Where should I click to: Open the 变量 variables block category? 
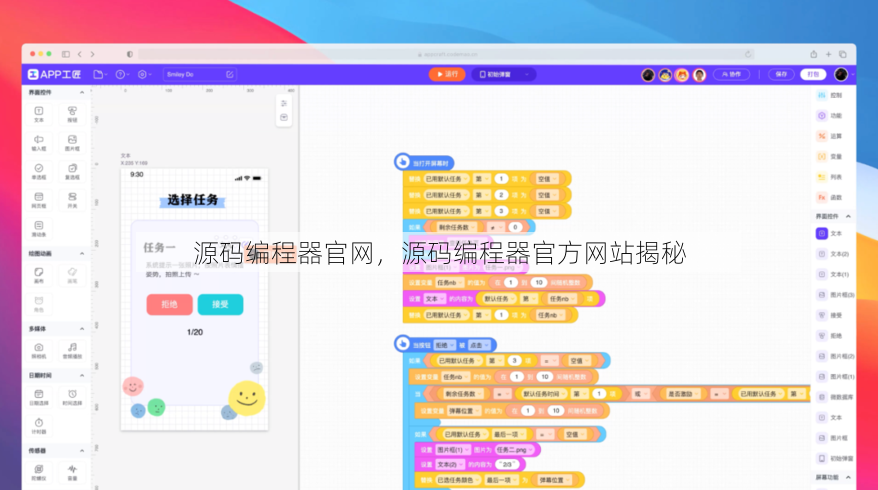(830, 156)
